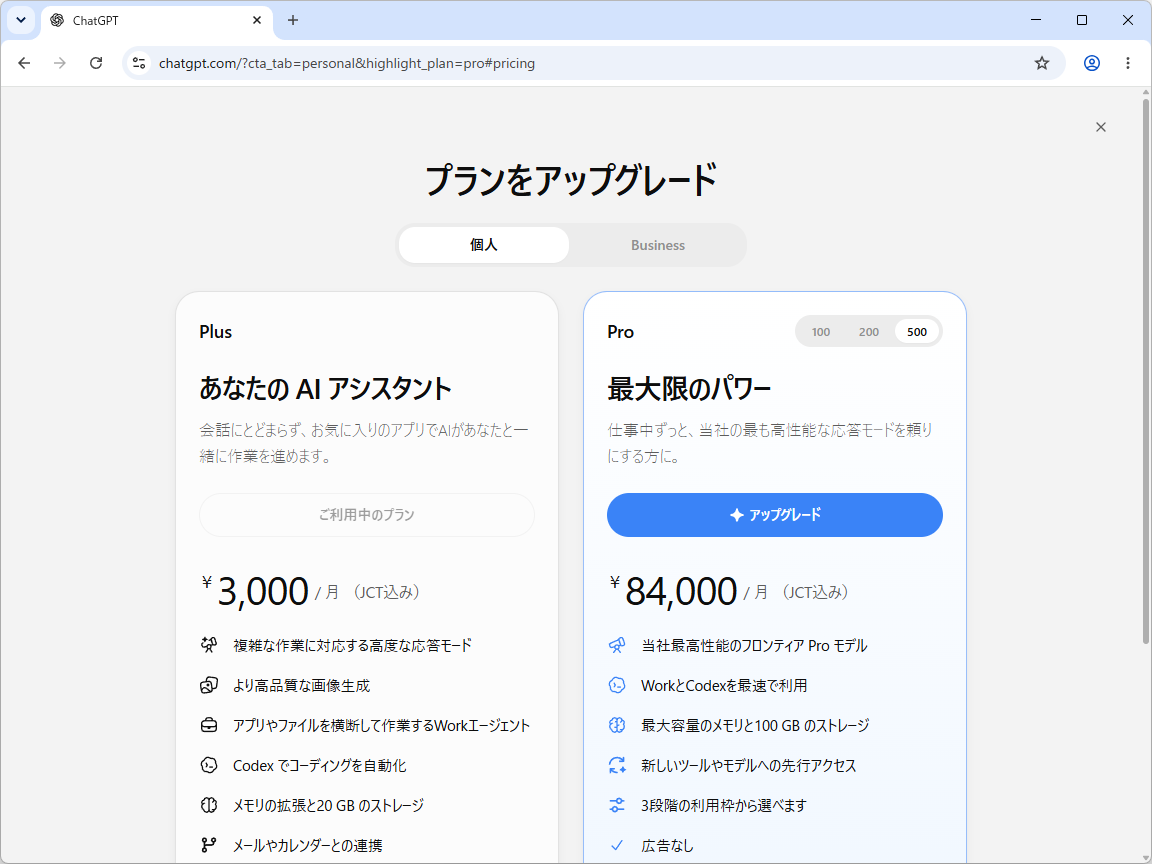Click the address bar URL
This screenshot has width=1152, height=864.
tap(347, 63)
